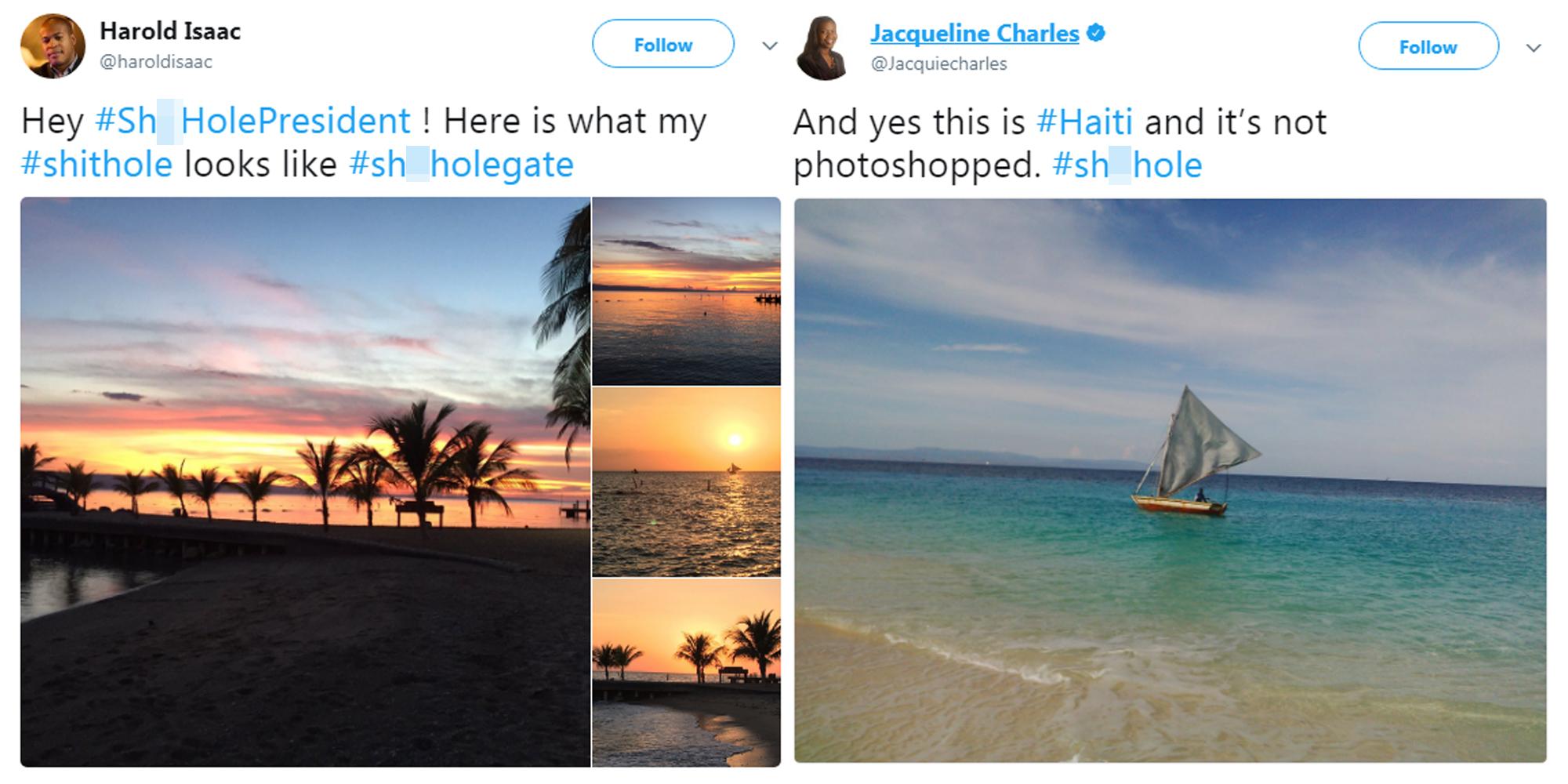The height and width of the screenshot is (784, 1568).
Task: Open the caret menu beside Jacqueline's Follow button
Action: 1534,47
